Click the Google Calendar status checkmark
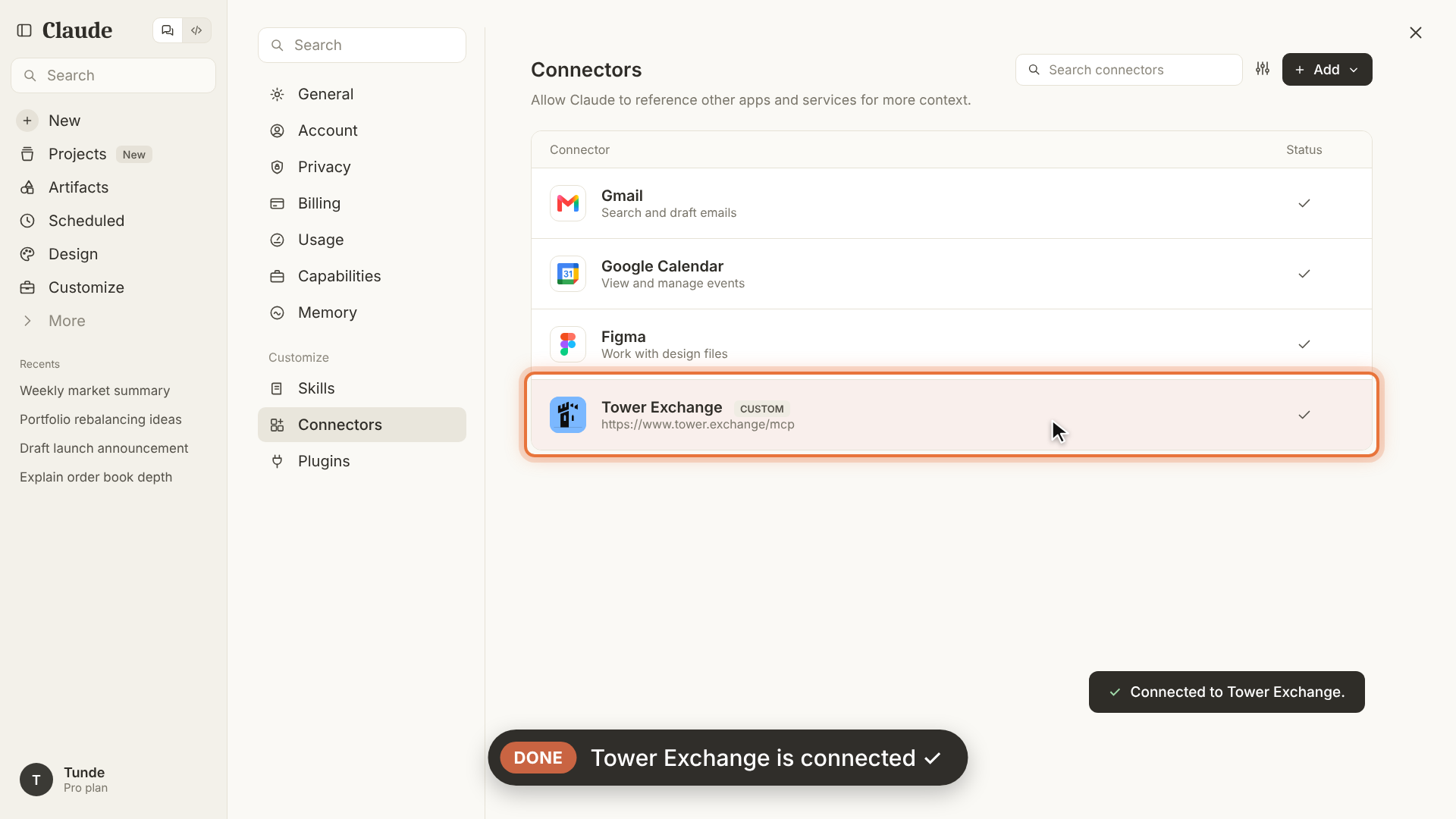Screen dimensions: 1456x819 pyautogui.click(x=1304, y=274)
